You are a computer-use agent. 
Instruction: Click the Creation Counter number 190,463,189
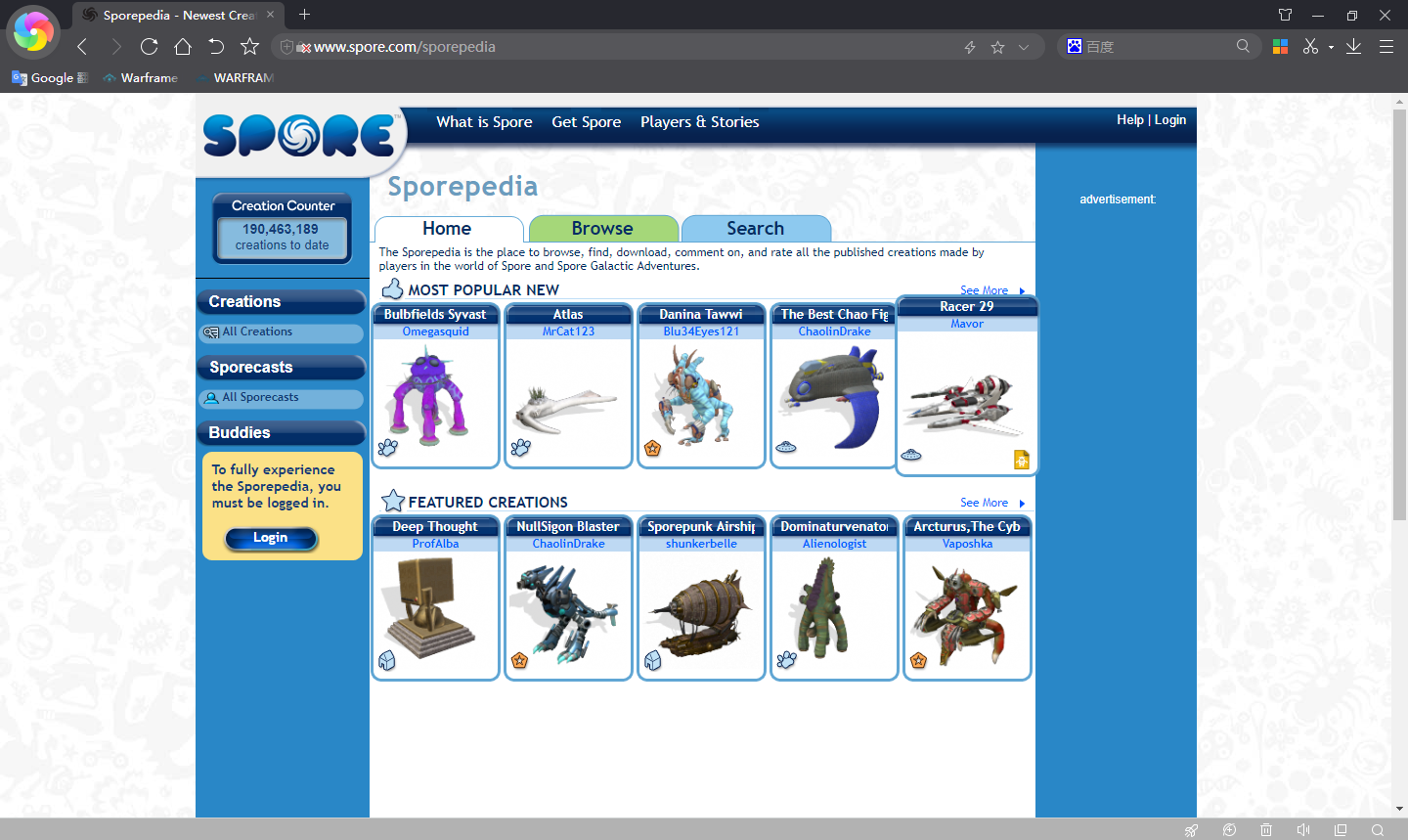[x=281, y=230]
